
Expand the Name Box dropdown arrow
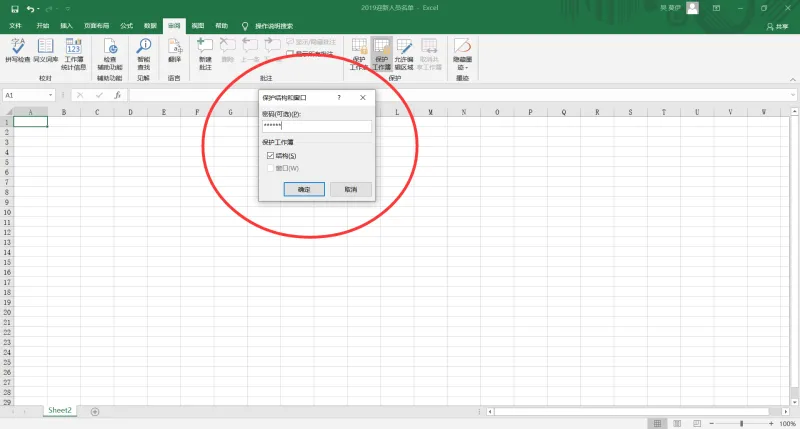[50, 95]
